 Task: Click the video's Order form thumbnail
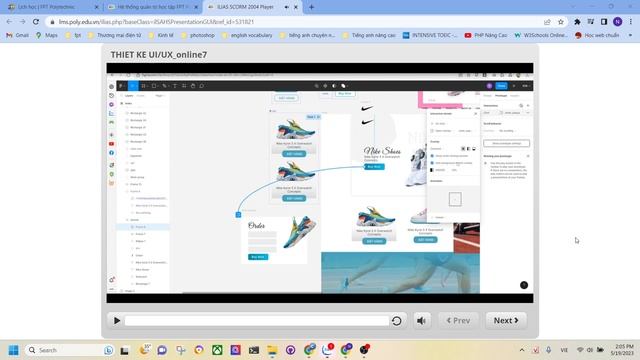tap(274, 240)
